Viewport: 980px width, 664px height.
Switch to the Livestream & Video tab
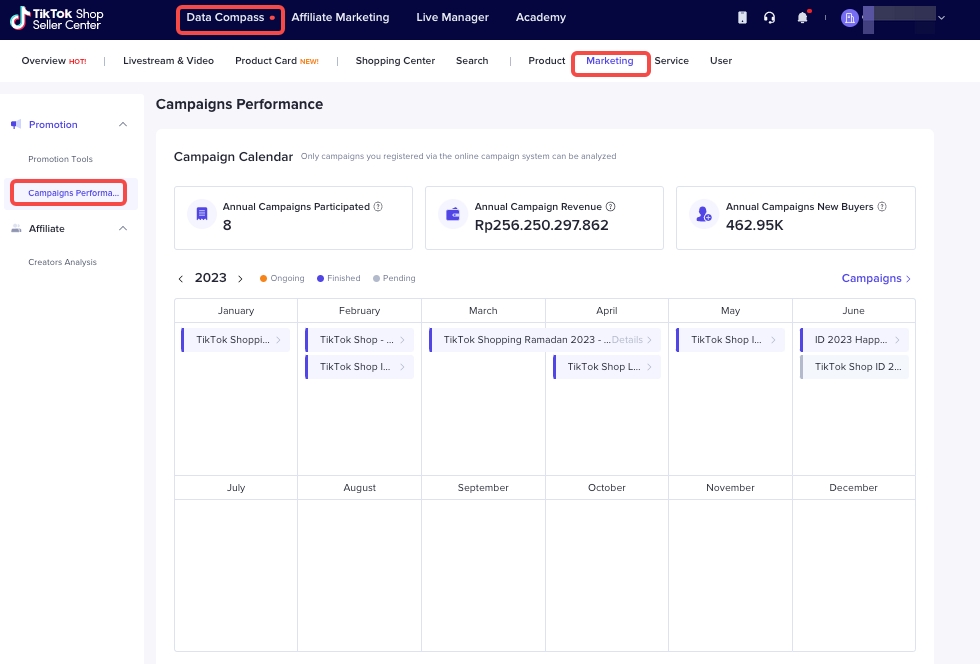[168, 61]
